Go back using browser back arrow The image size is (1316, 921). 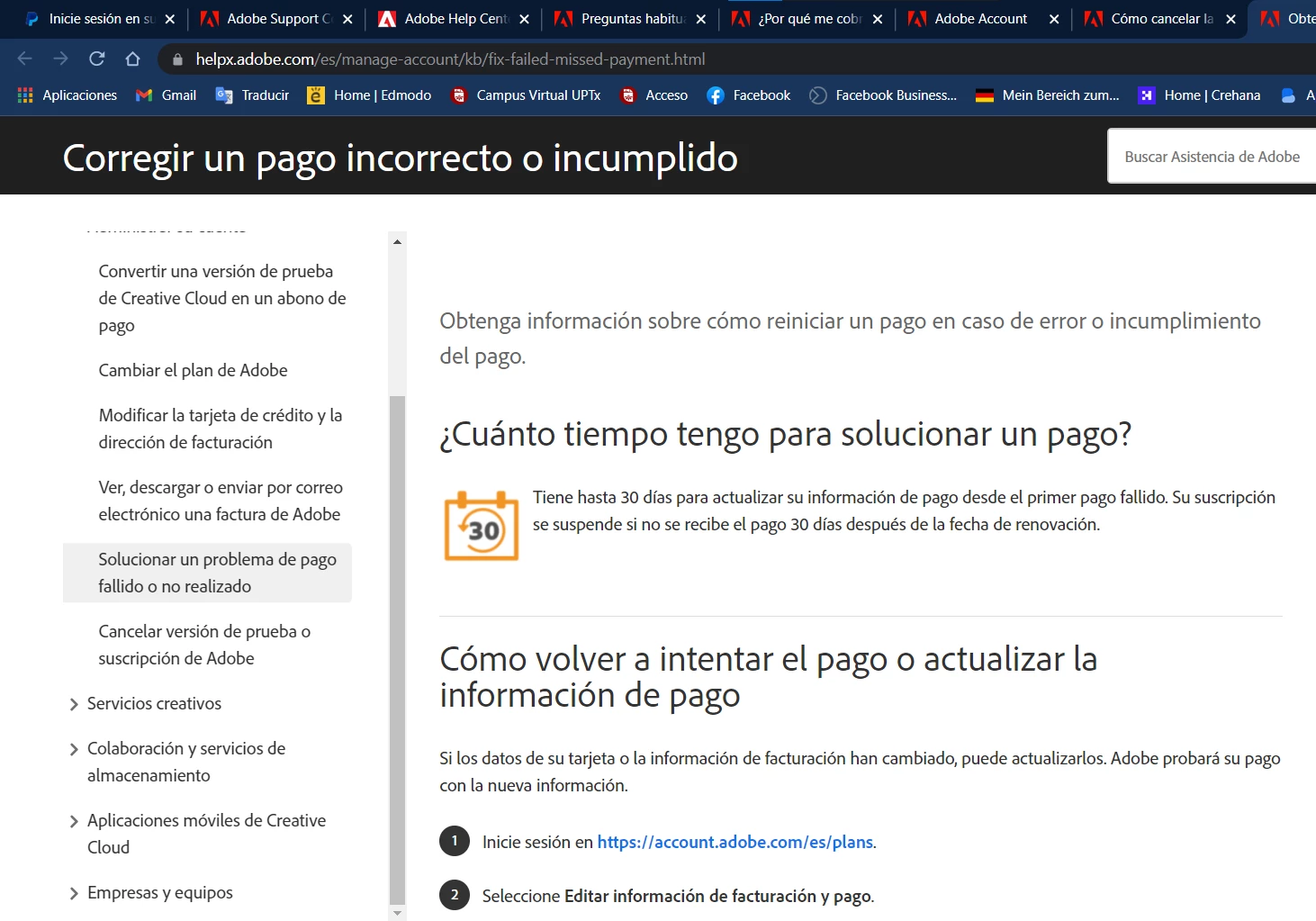24,59
